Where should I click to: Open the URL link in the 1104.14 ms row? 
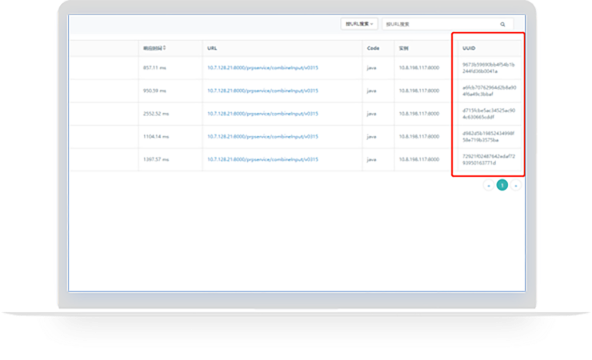point(263,137)
